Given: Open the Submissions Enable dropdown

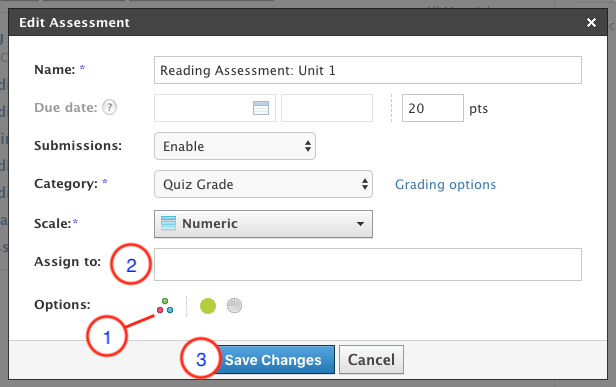Looking at the screenshot, I should point(235,146).
